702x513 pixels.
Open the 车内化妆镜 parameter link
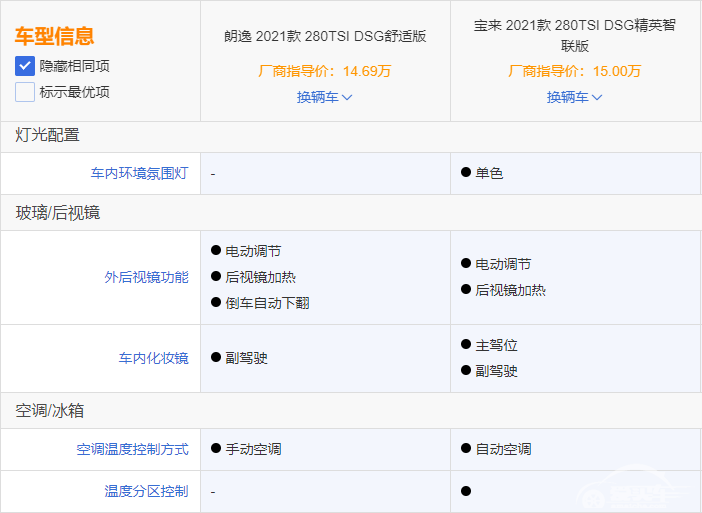tap(154, 358)
